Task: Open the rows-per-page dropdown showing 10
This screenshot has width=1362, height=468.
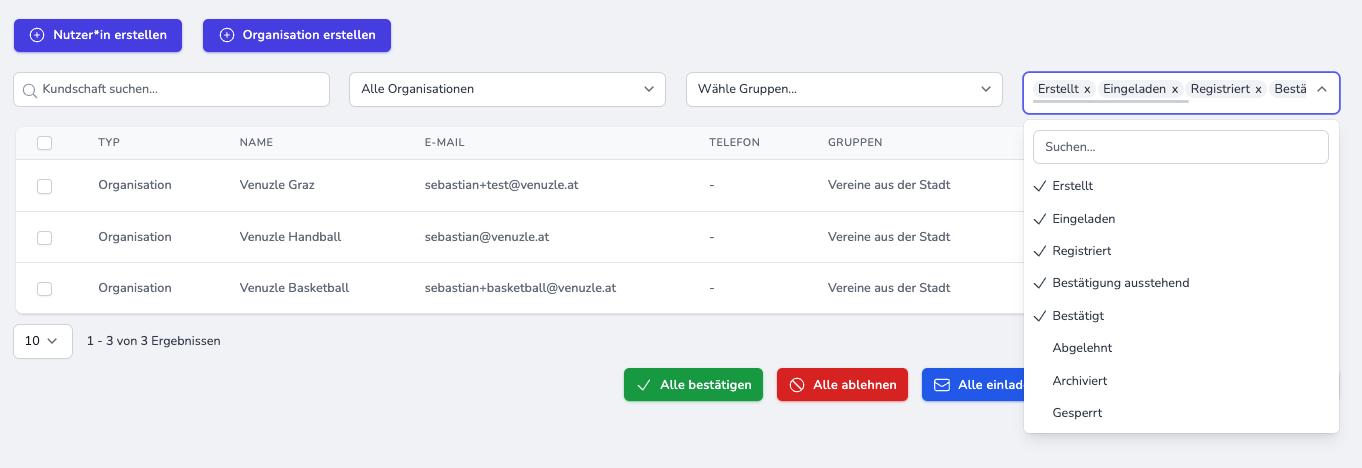Action: [43, 341]
